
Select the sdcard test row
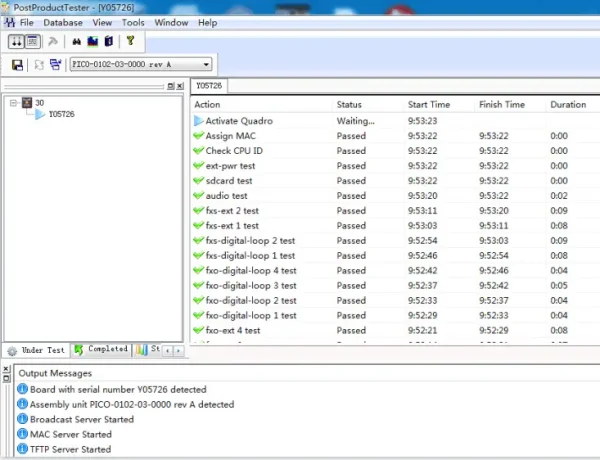395,181
